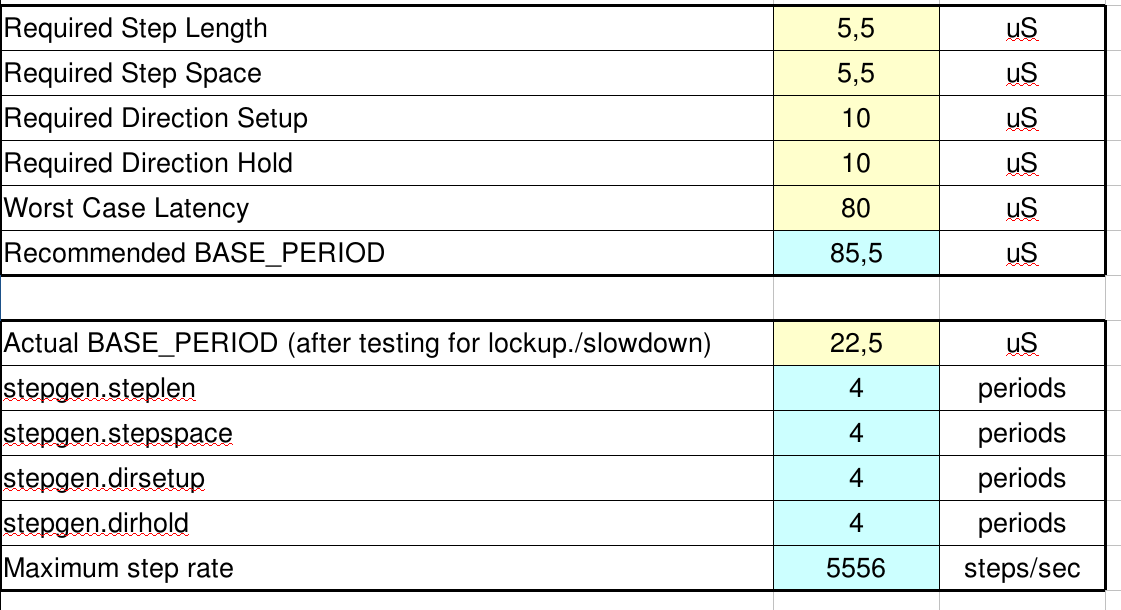Click the Worst Case Latency label cell
Screen dimensions: 1121x610
(387, 208)
